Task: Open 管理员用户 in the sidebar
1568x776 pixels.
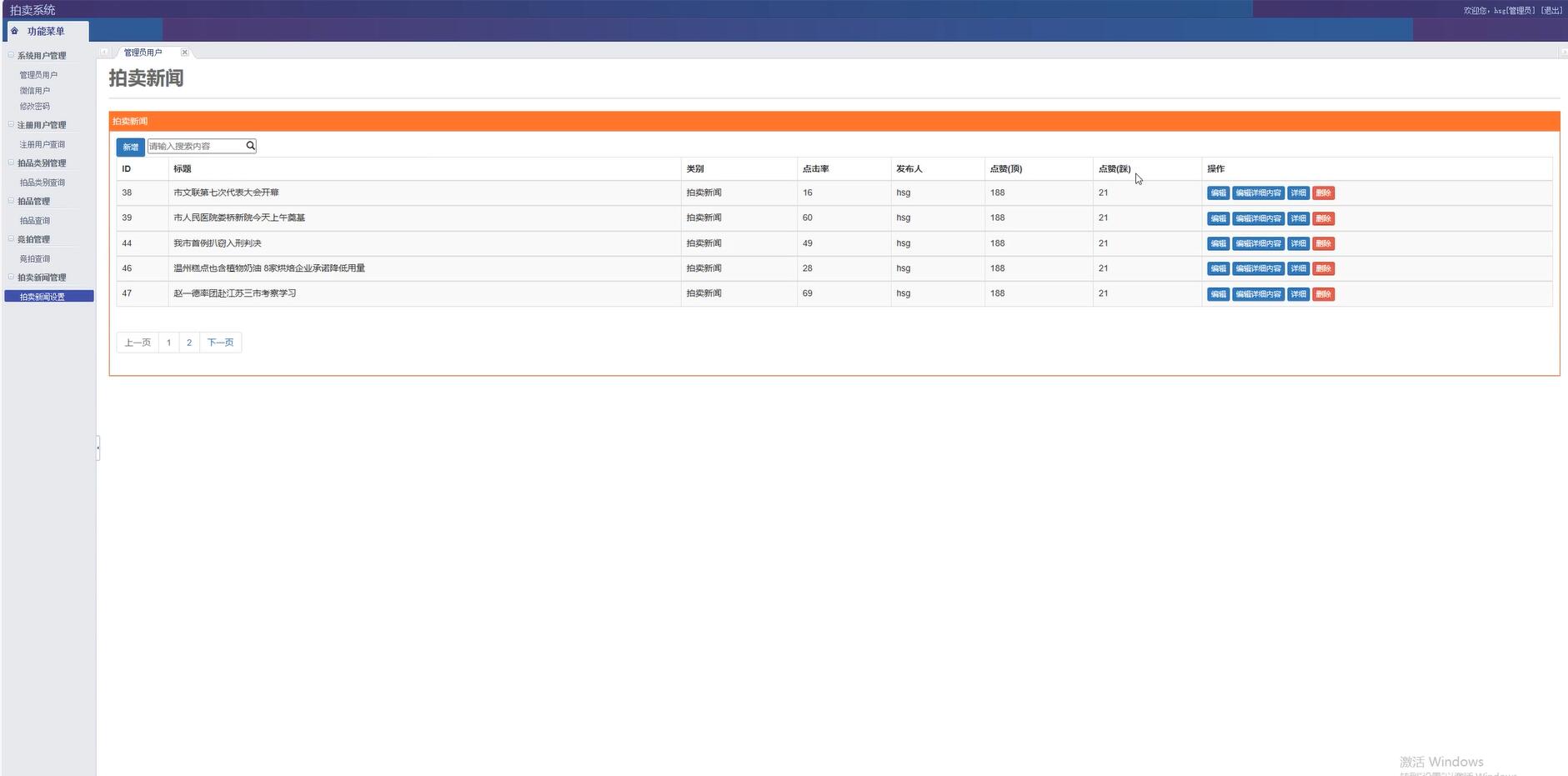Action: click(38, 75)
